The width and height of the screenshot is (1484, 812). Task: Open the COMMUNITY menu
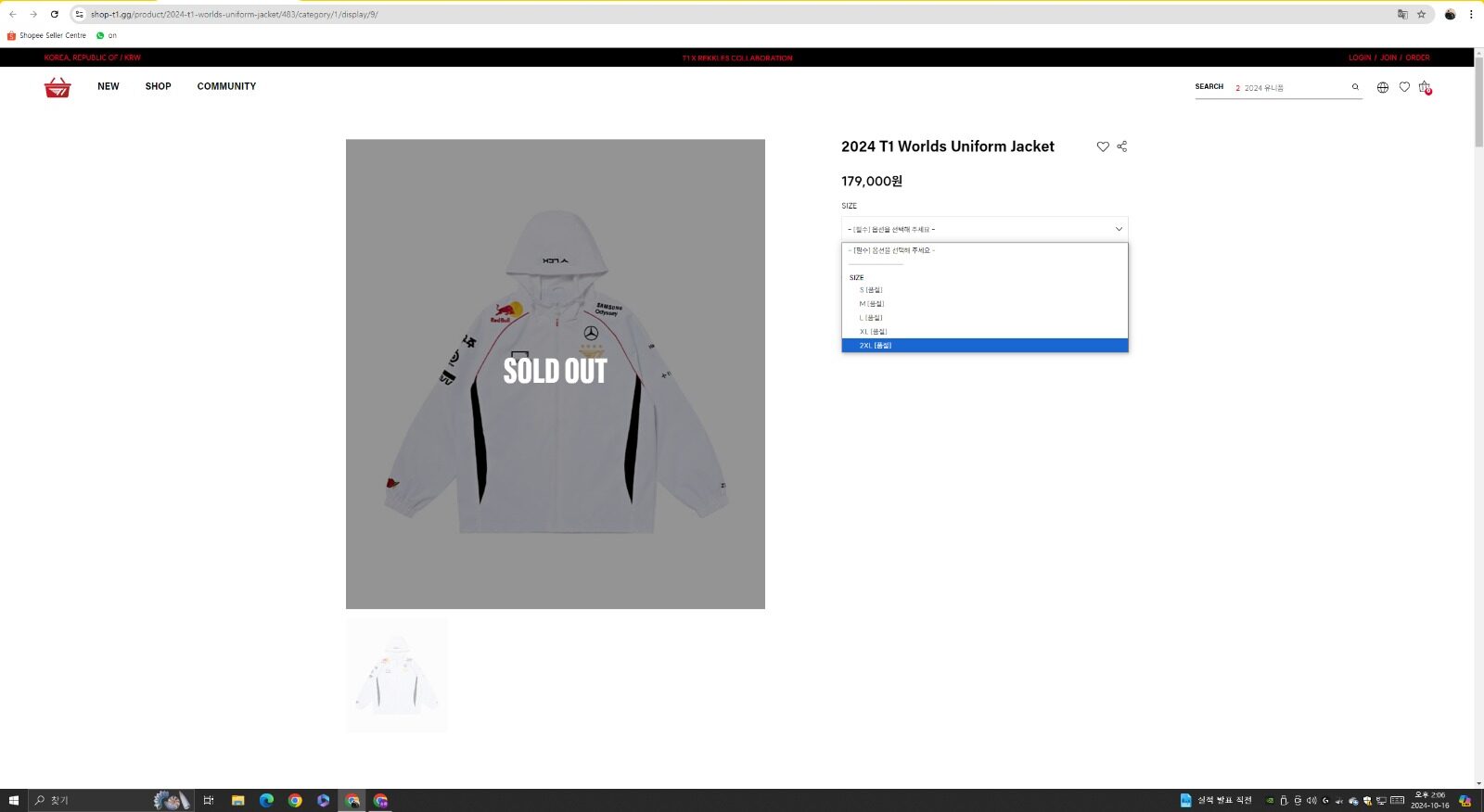226,86
